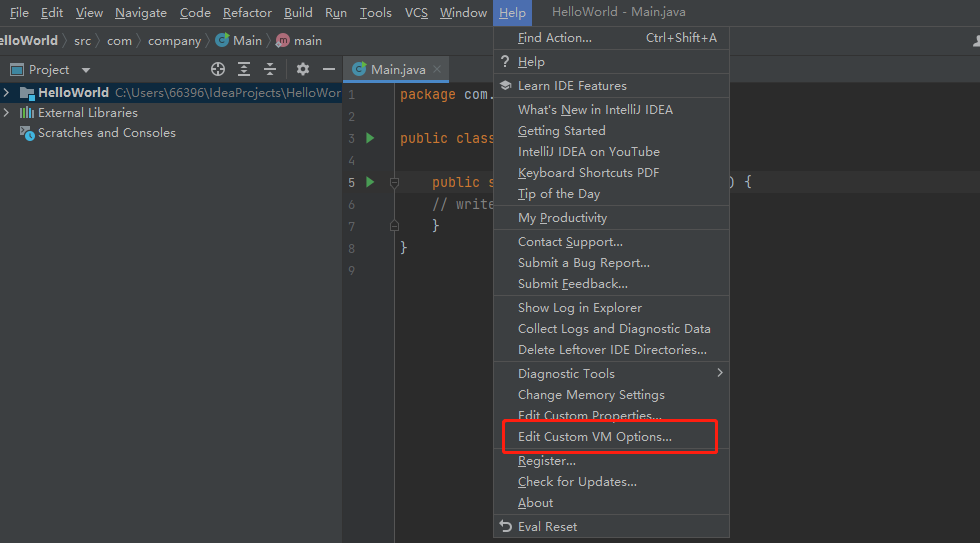
Task: Click the Project panel window icon
Action: click(x=17, y=69)
